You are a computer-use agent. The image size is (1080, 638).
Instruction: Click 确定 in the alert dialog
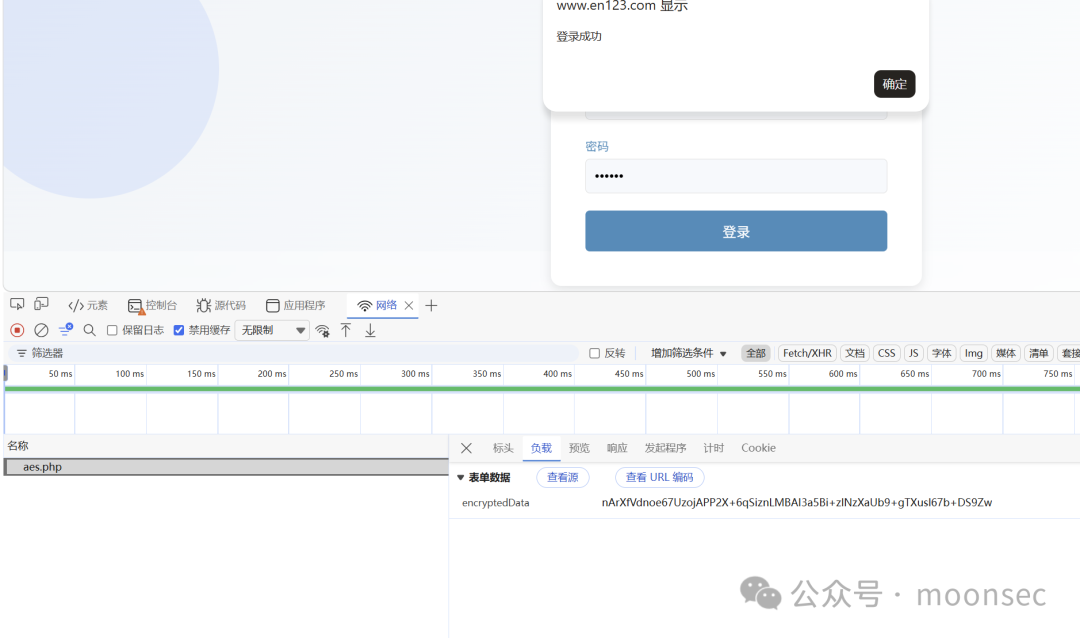pyautogui.click(x=894, y=84)
